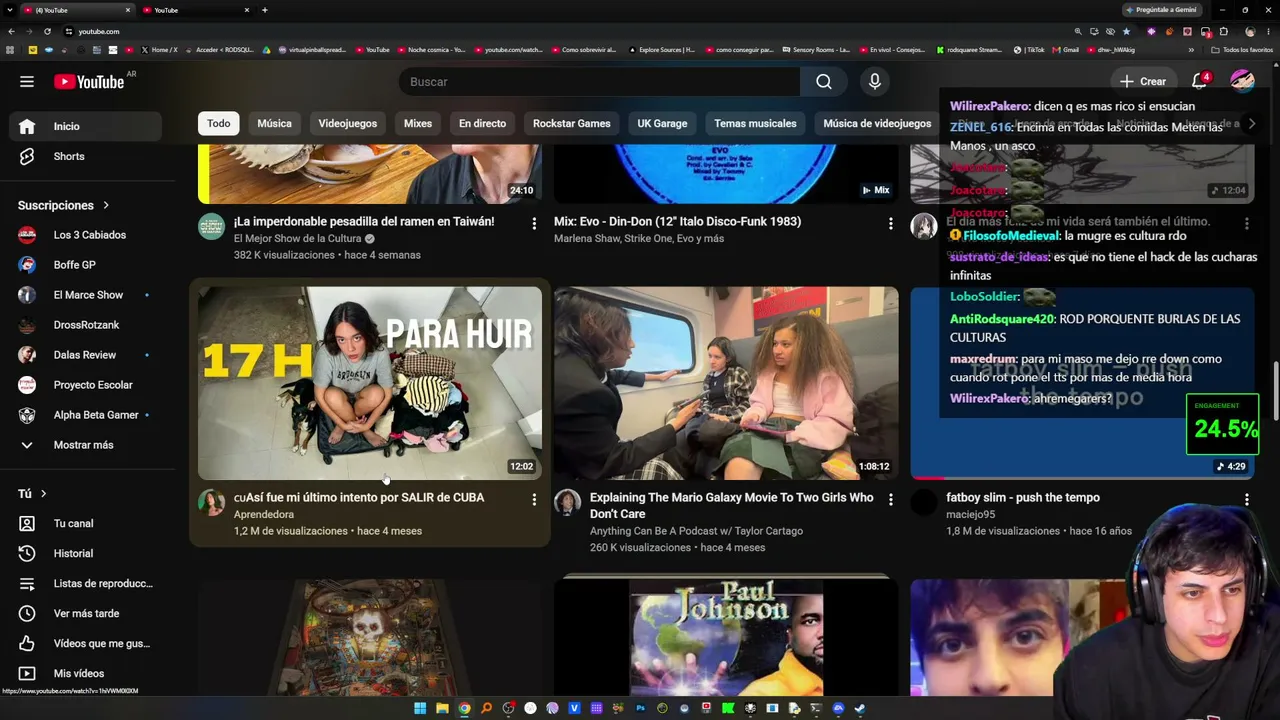Click the Windows Start button
1280x720 pixels.
pyautogui.click(x=420, y=709)
